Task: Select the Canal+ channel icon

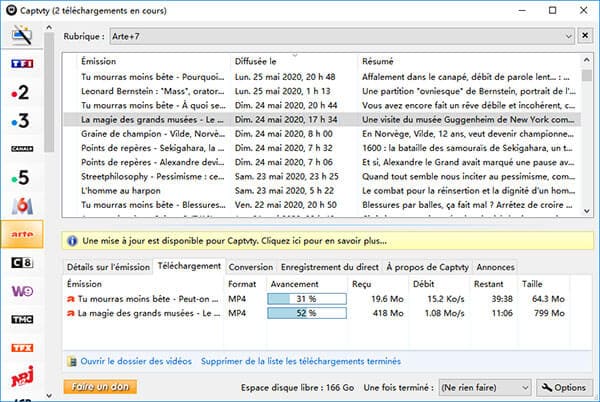Action: click(x=22, y=149)
